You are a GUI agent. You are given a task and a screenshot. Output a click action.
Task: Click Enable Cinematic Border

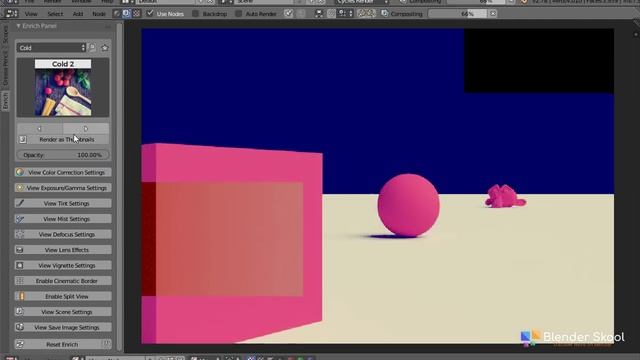coord(63,281)
